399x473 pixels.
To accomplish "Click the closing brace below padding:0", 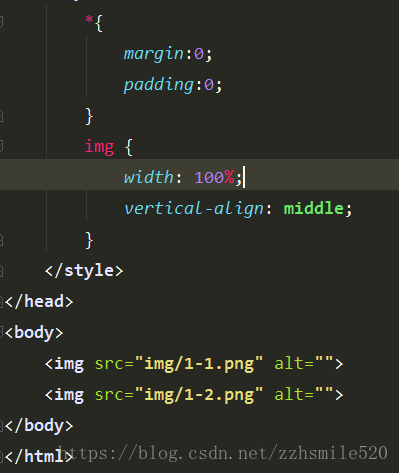I will tap(89, 116).
